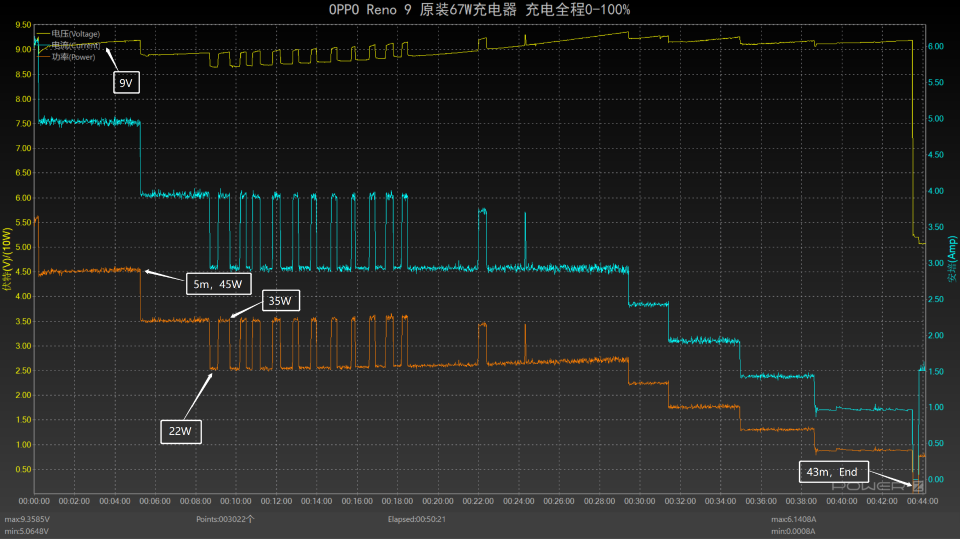The height and width of the screenshot is (539, 960).
Task: Click the 4.50 left axis value
Action: (x=23, y=272)
